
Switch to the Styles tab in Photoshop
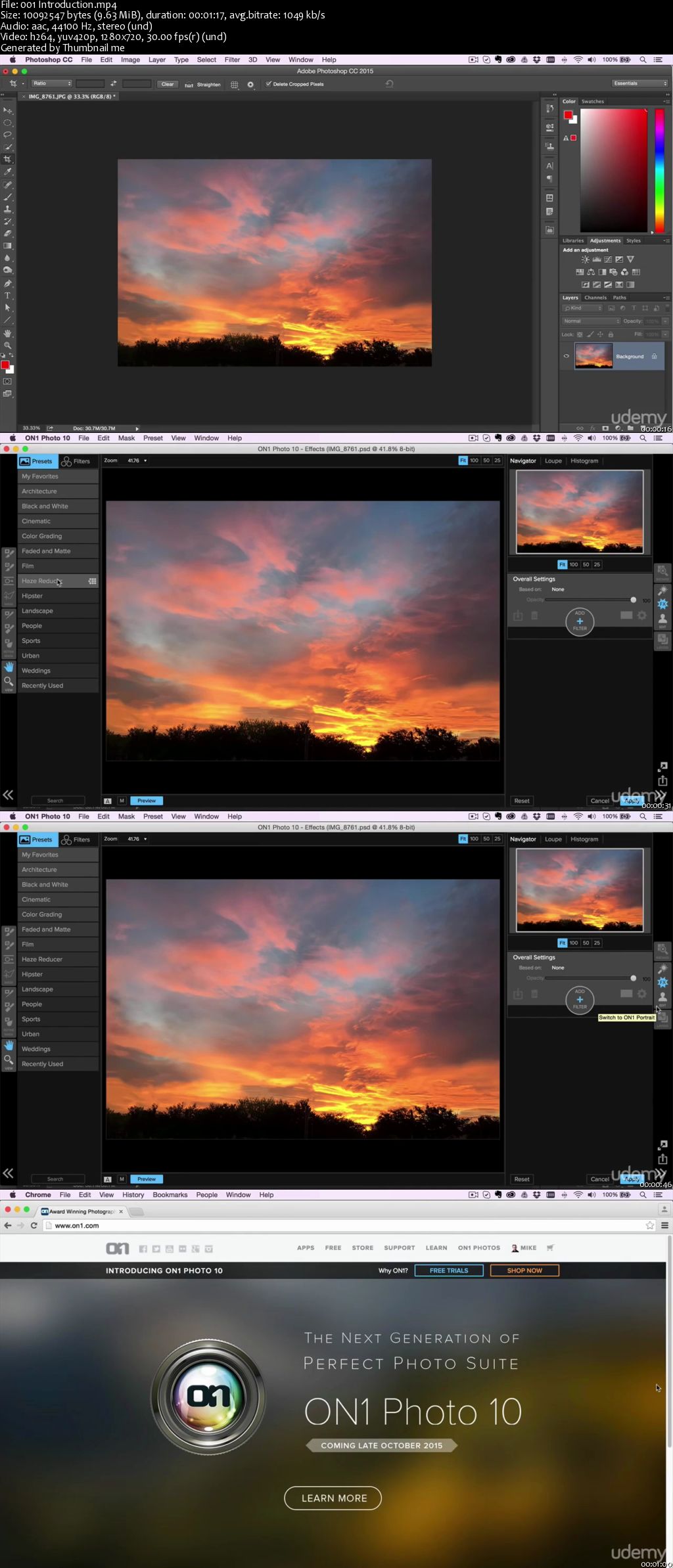point(633,240)
